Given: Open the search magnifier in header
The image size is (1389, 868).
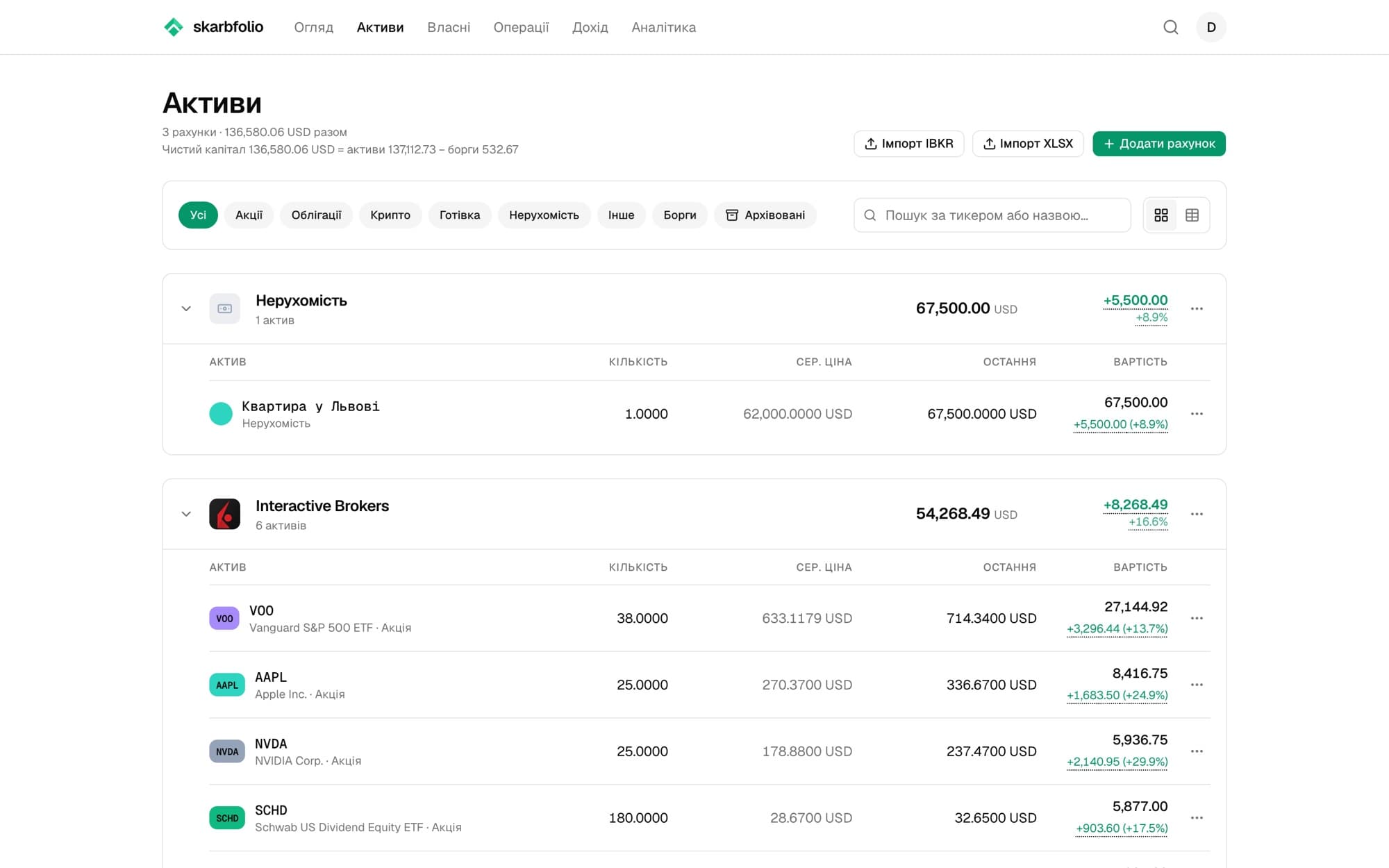Looking at the screenshot, I should (x=1171, y=27).
